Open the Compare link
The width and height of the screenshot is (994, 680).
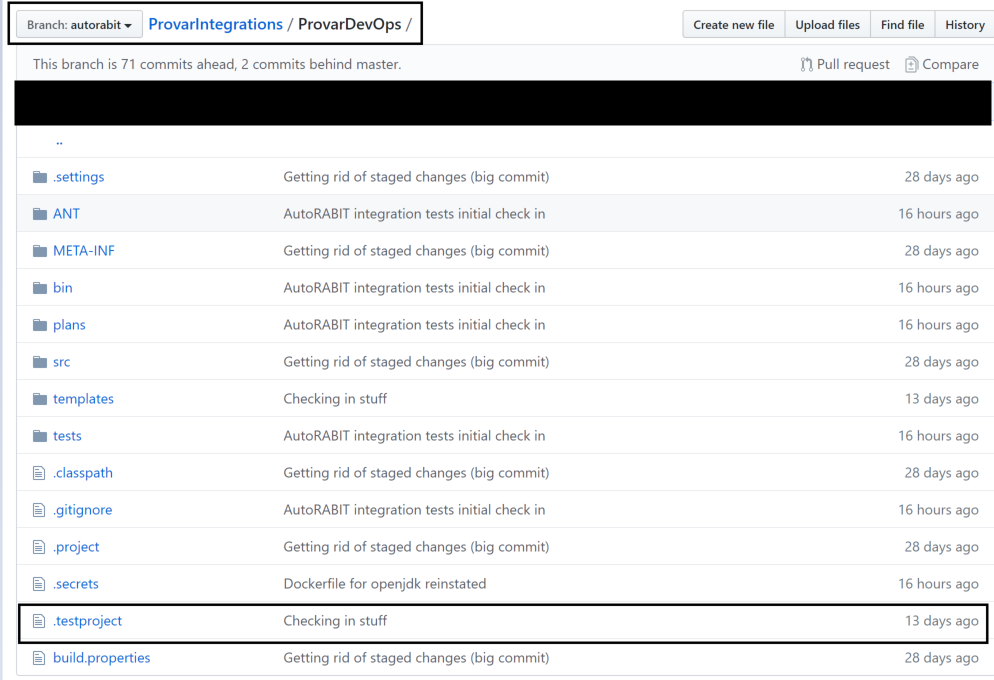tap(942, 65)
